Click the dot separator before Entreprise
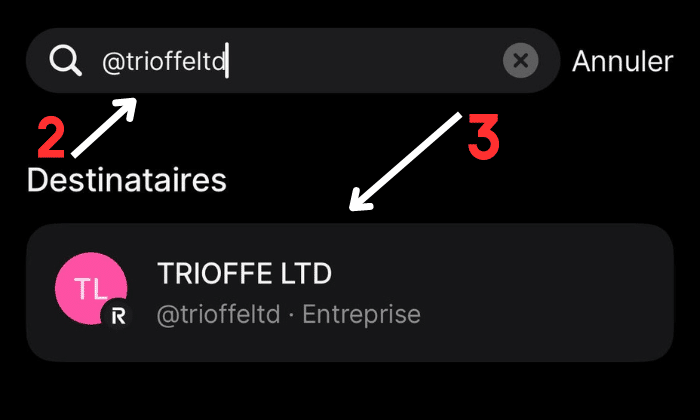This screenshot has height=420, width=700. 293,314
